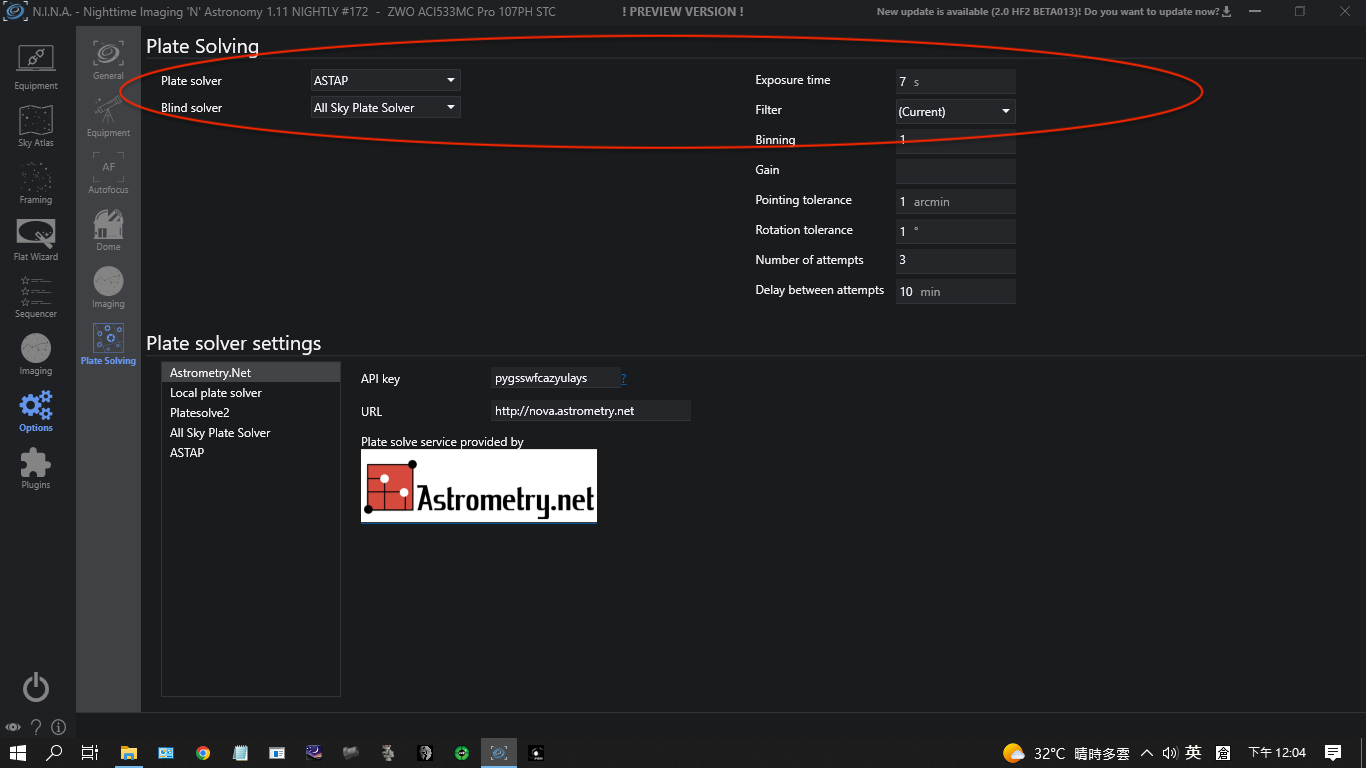Select Local plate solver in settings list
Image resolution: width=1366 pixels, height=768 pixels.
[251, 392]
